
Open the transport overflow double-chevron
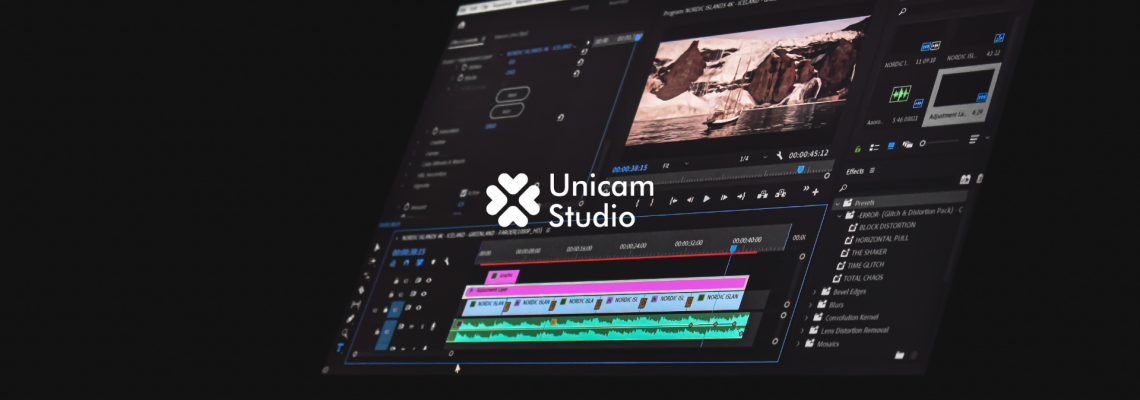point(806,188)
